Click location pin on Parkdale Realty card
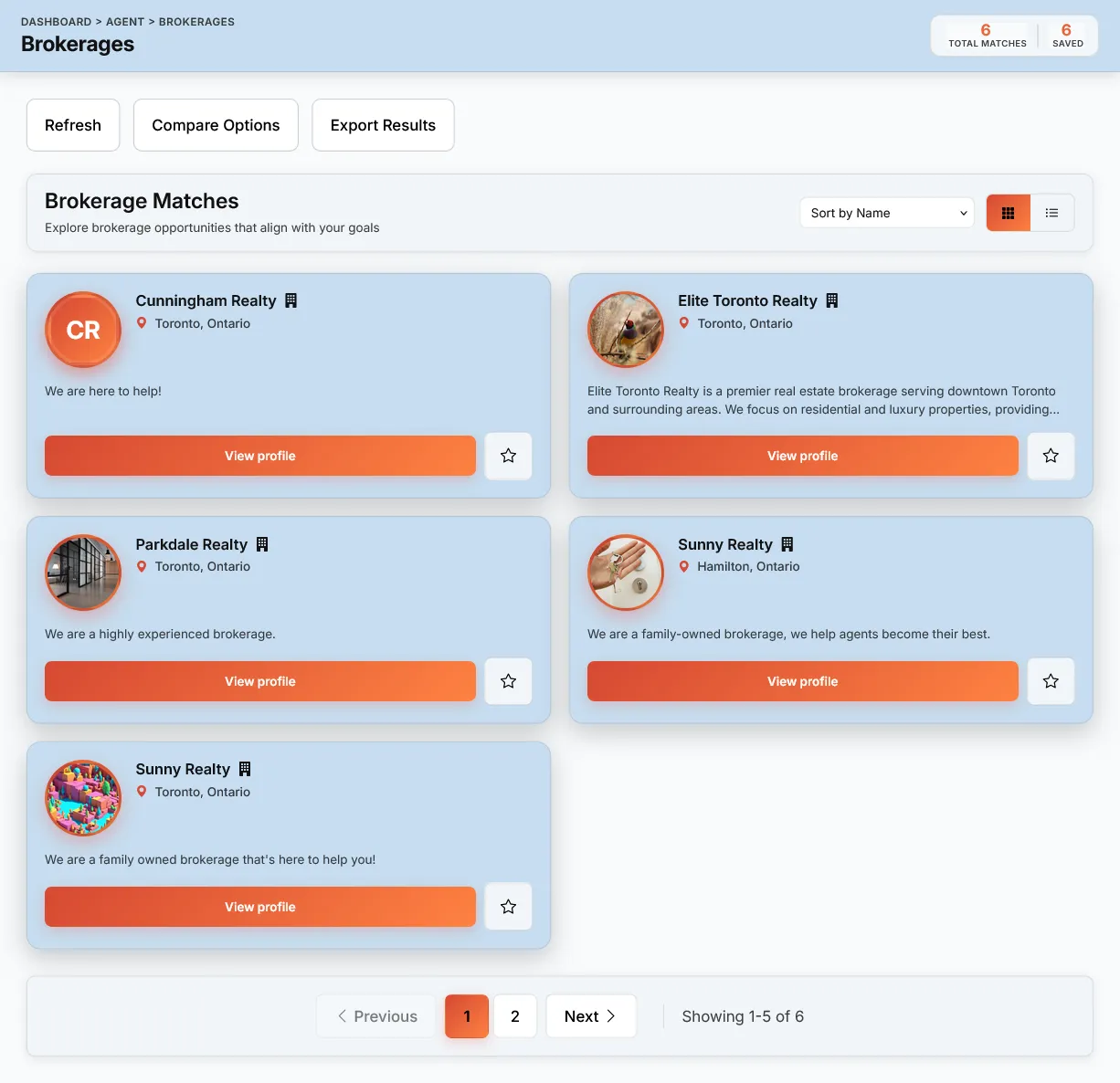The height and width of the screenshot is (1083, 1120). point(142,566)
